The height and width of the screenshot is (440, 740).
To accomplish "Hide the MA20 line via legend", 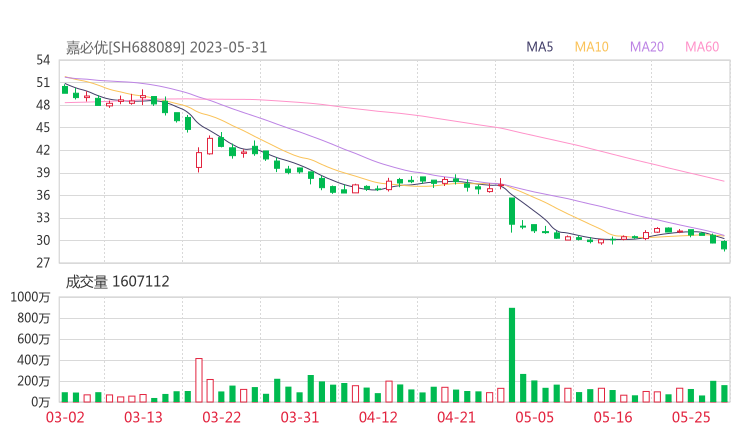I will (648, 47).
